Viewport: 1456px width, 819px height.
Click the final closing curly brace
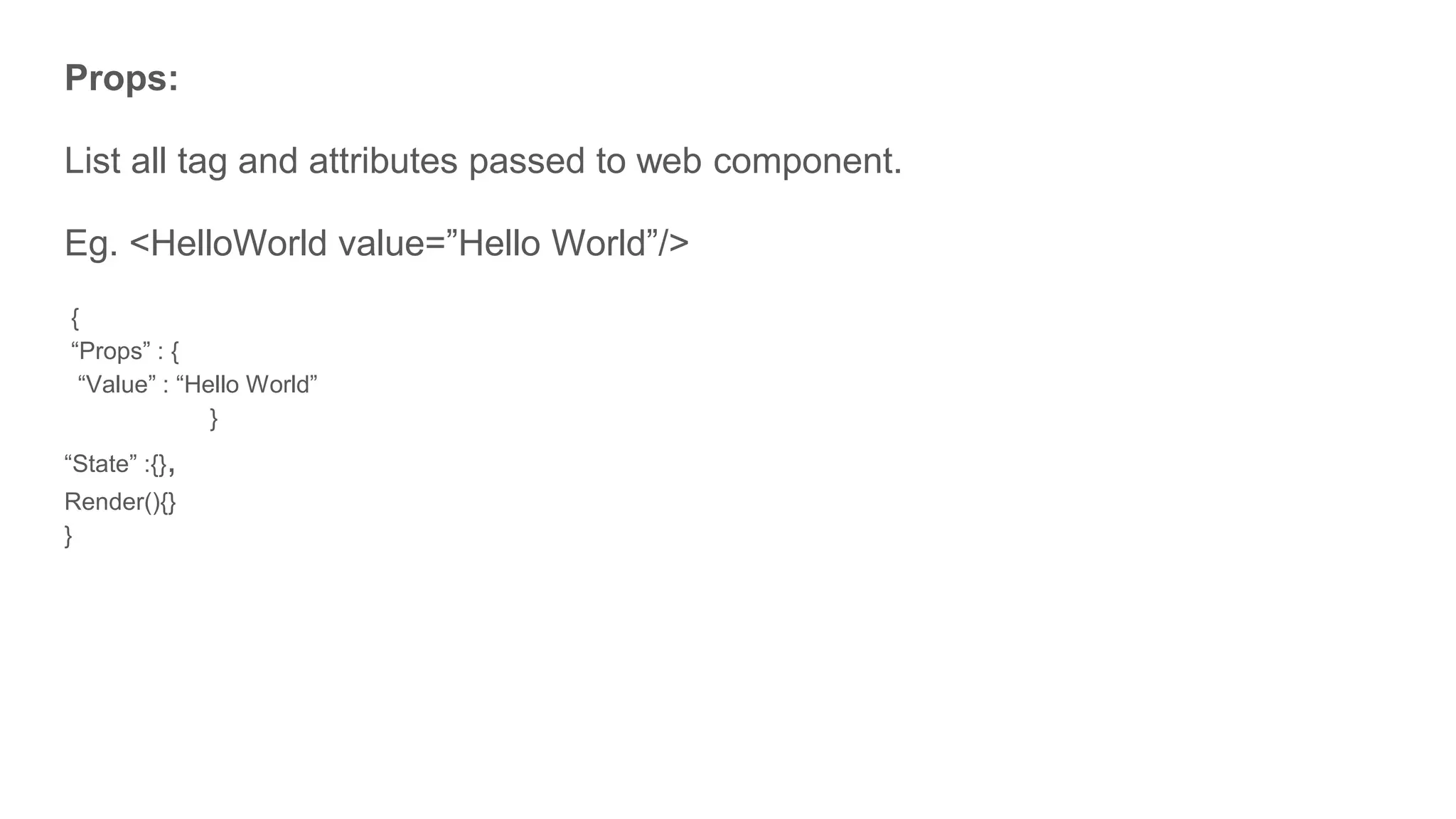pyautogui.click(x=68, y=536)
